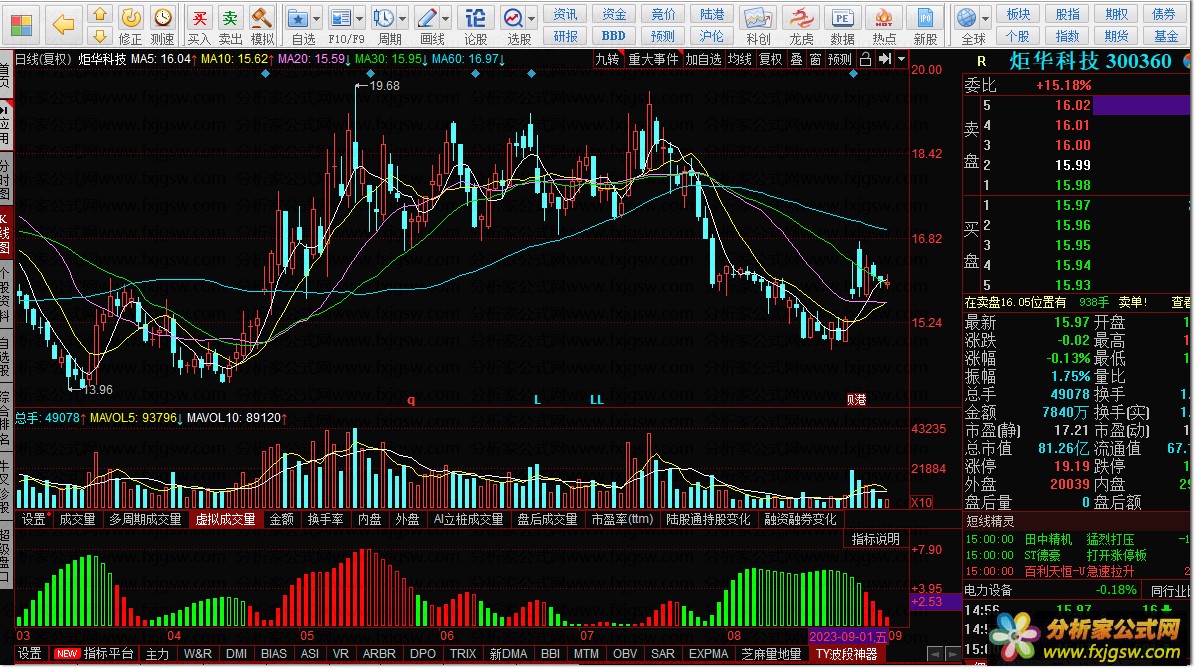Click the jump-to-end arrow icon in chart bar
This screenshot has width=1197, height=669.
pyautogui.click(x=884, y=59)
